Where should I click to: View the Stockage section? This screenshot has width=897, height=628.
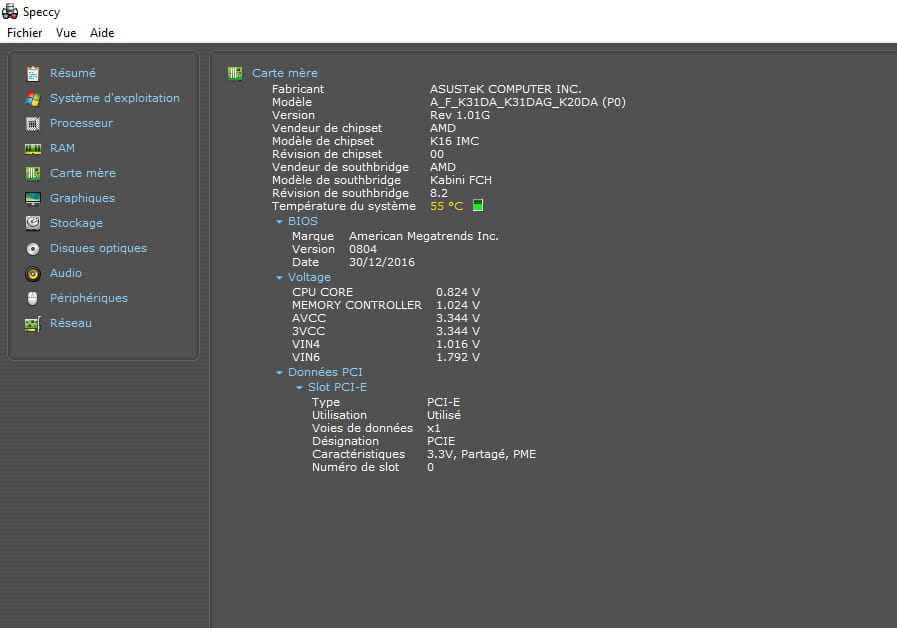tap(76, 223)
